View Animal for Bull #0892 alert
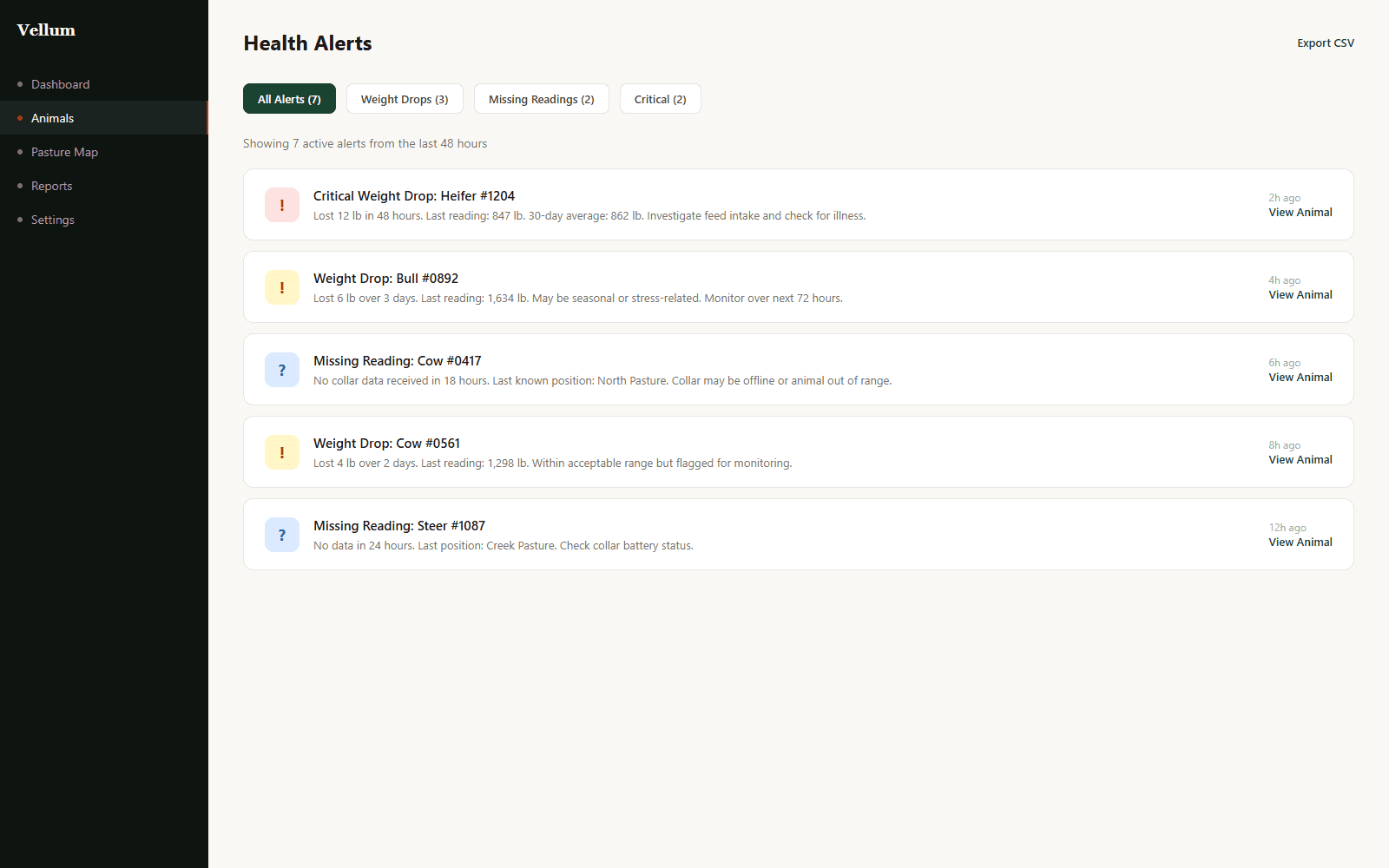The height and width of the screenshot is (868, 1389). pyautogui.click(x=1300, y=294)
